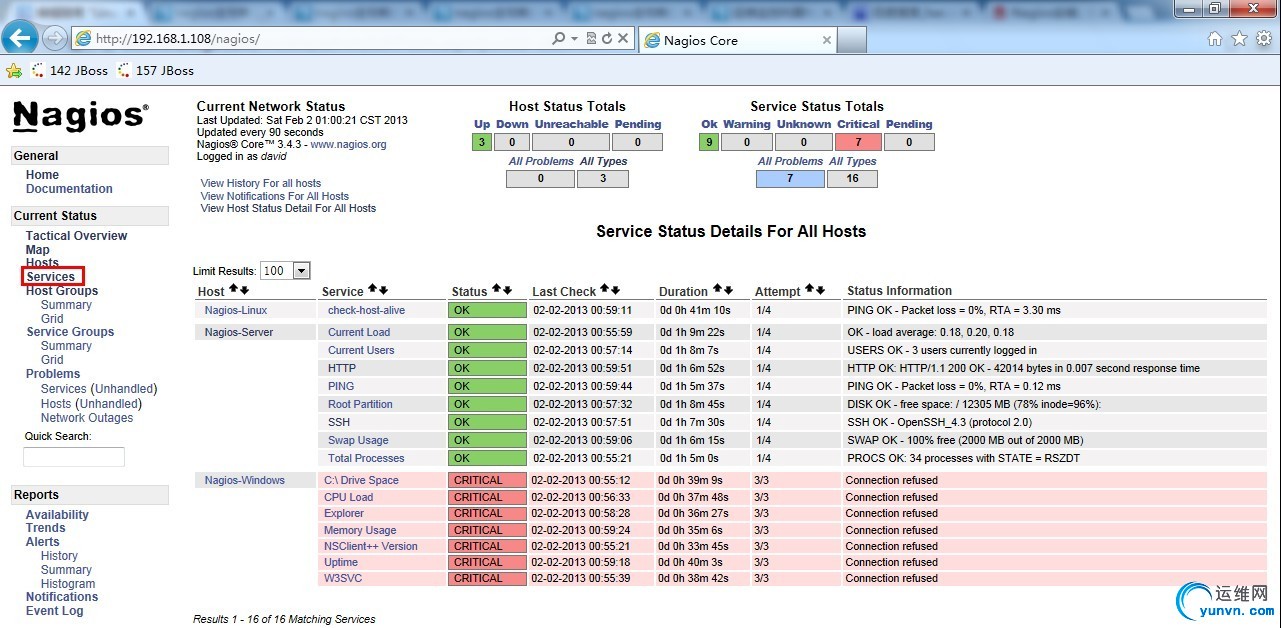Click the W3SVC service link
Image resolution: width=1281 pixels, height=628 pixels.
tap(343, 578)
